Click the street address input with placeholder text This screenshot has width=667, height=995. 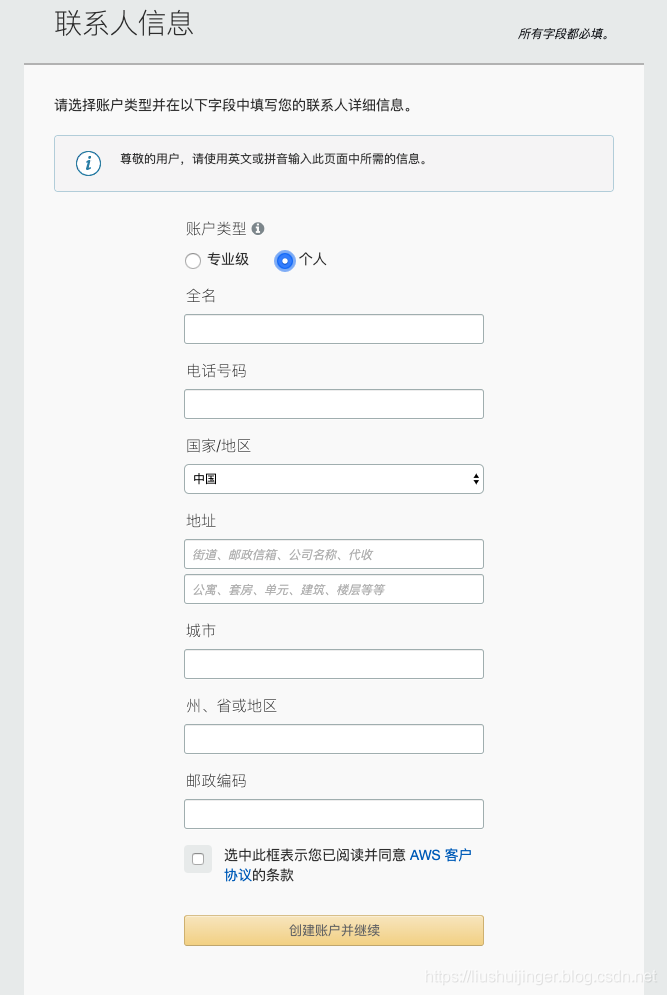point(333,553)
